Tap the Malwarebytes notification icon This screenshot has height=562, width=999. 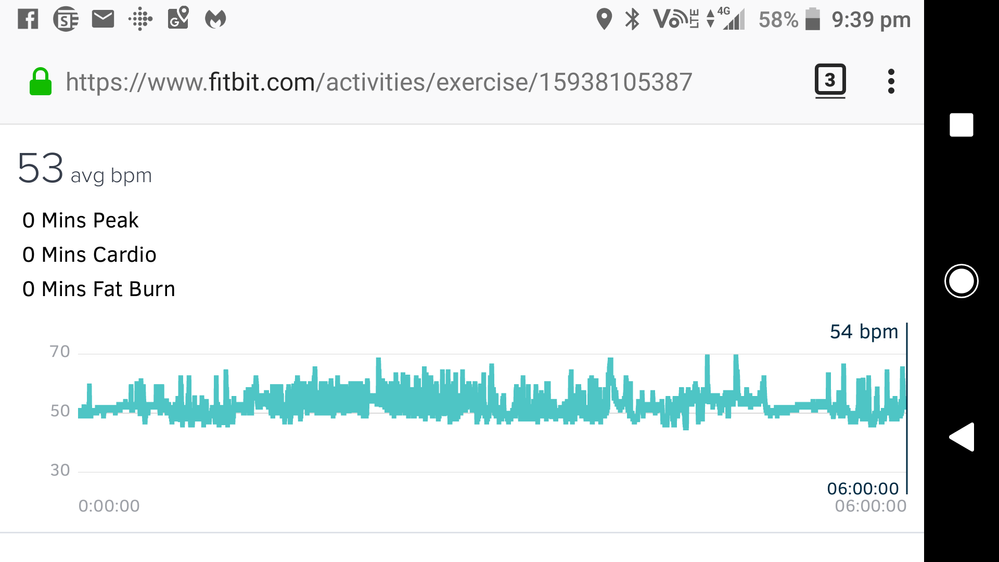(x=215, y=19)
